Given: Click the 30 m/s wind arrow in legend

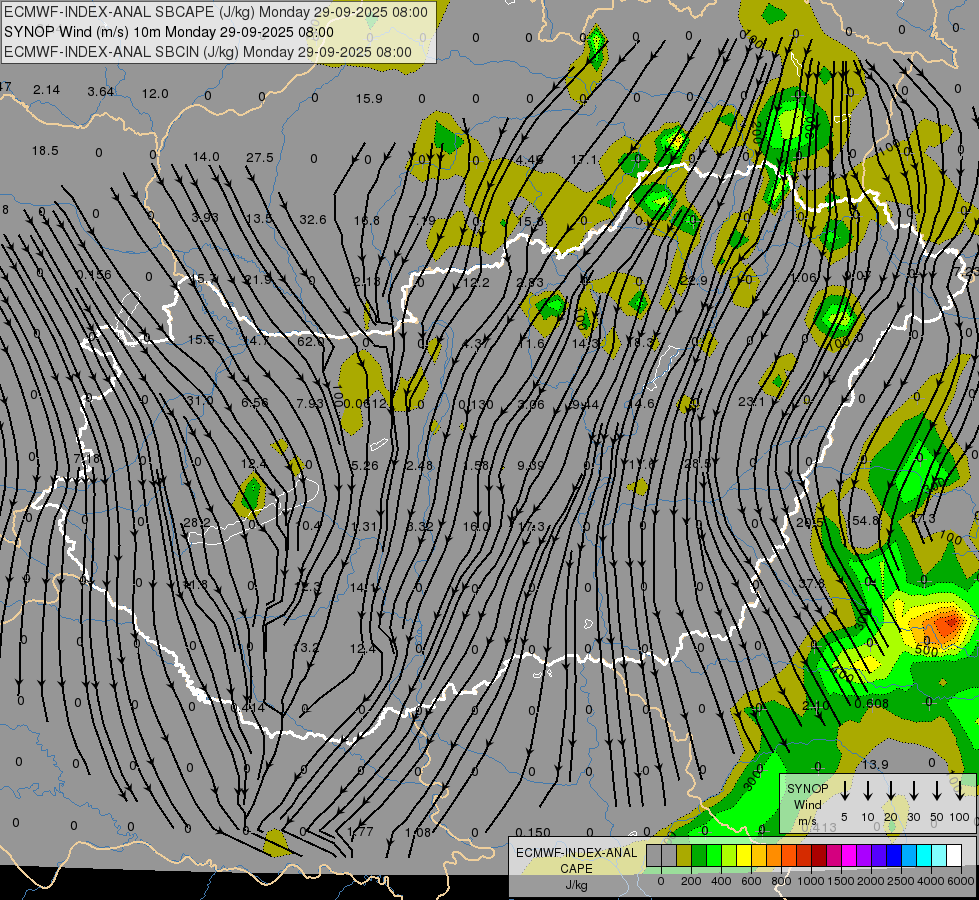Looking at the screenshot, I should click(914, 790).
